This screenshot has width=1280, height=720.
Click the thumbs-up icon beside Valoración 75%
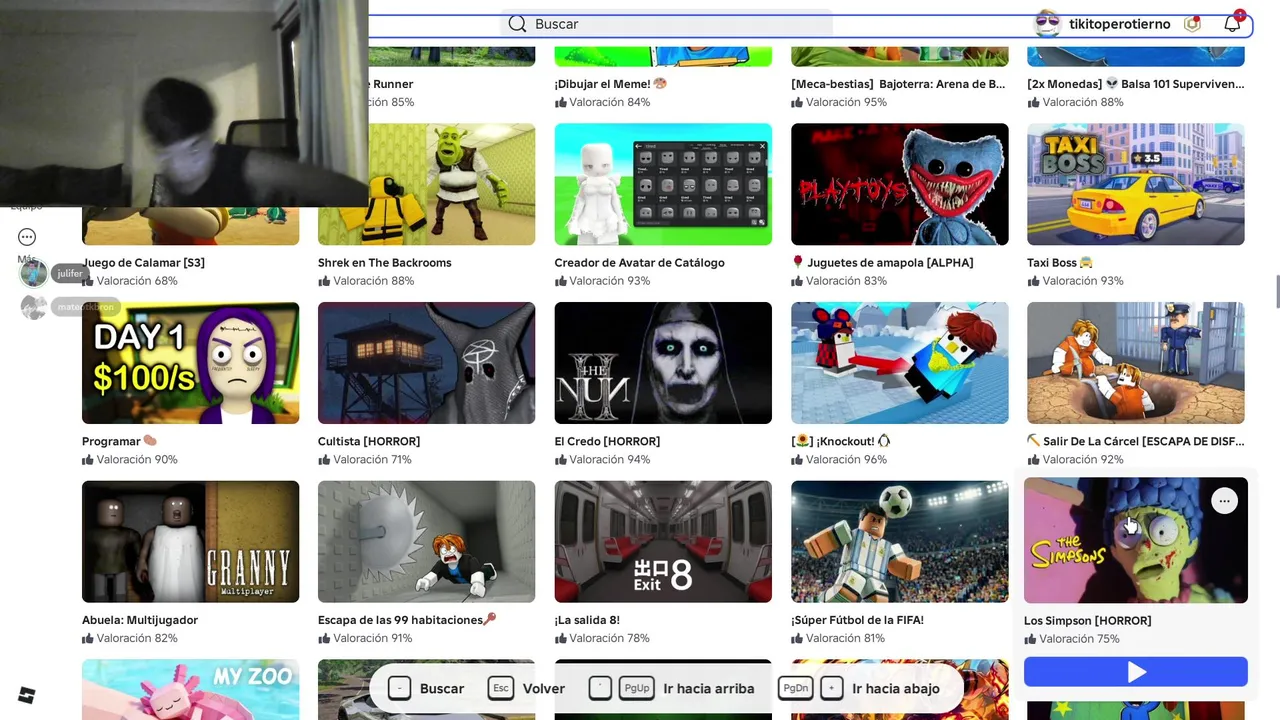1030,639
